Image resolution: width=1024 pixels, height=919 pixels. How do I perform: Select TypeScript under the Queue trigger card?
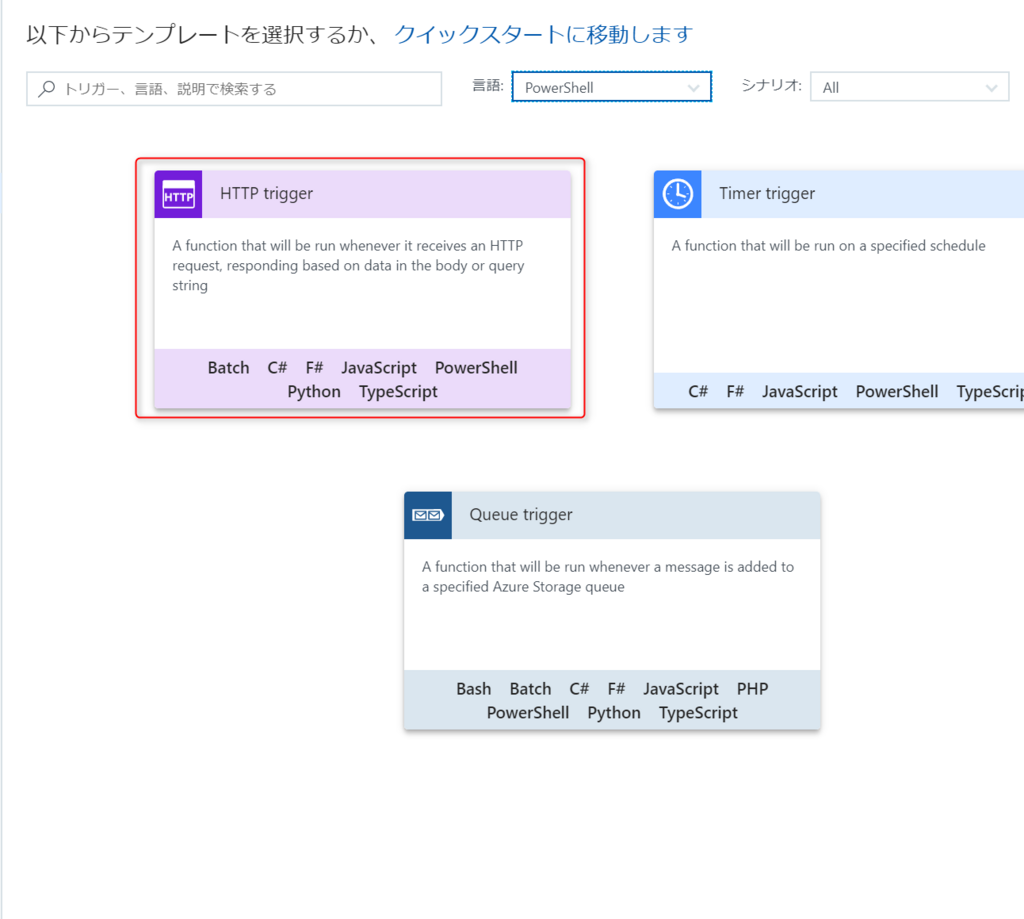[698, 712]
